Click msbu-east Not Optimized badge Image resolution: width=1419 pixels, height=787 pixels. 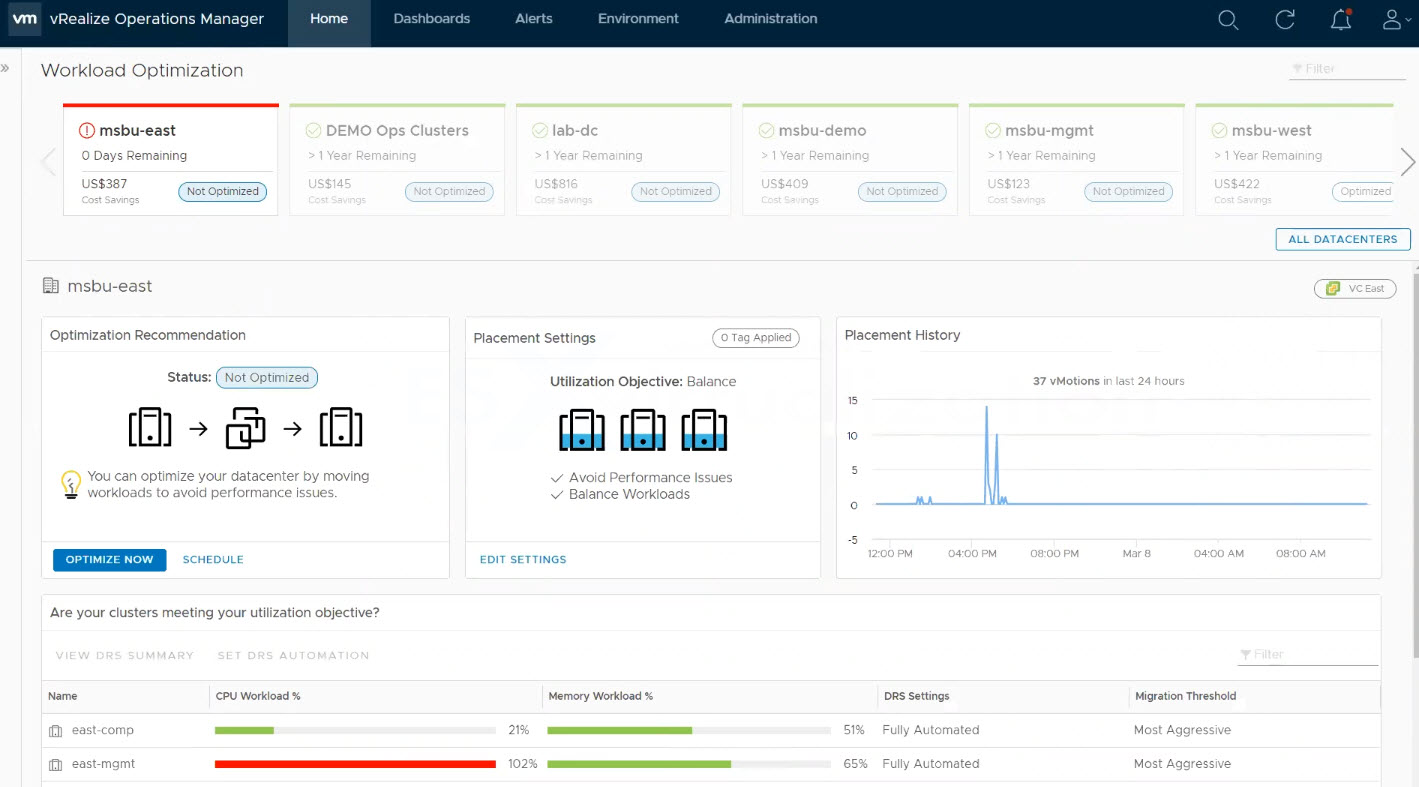[223, 191]
